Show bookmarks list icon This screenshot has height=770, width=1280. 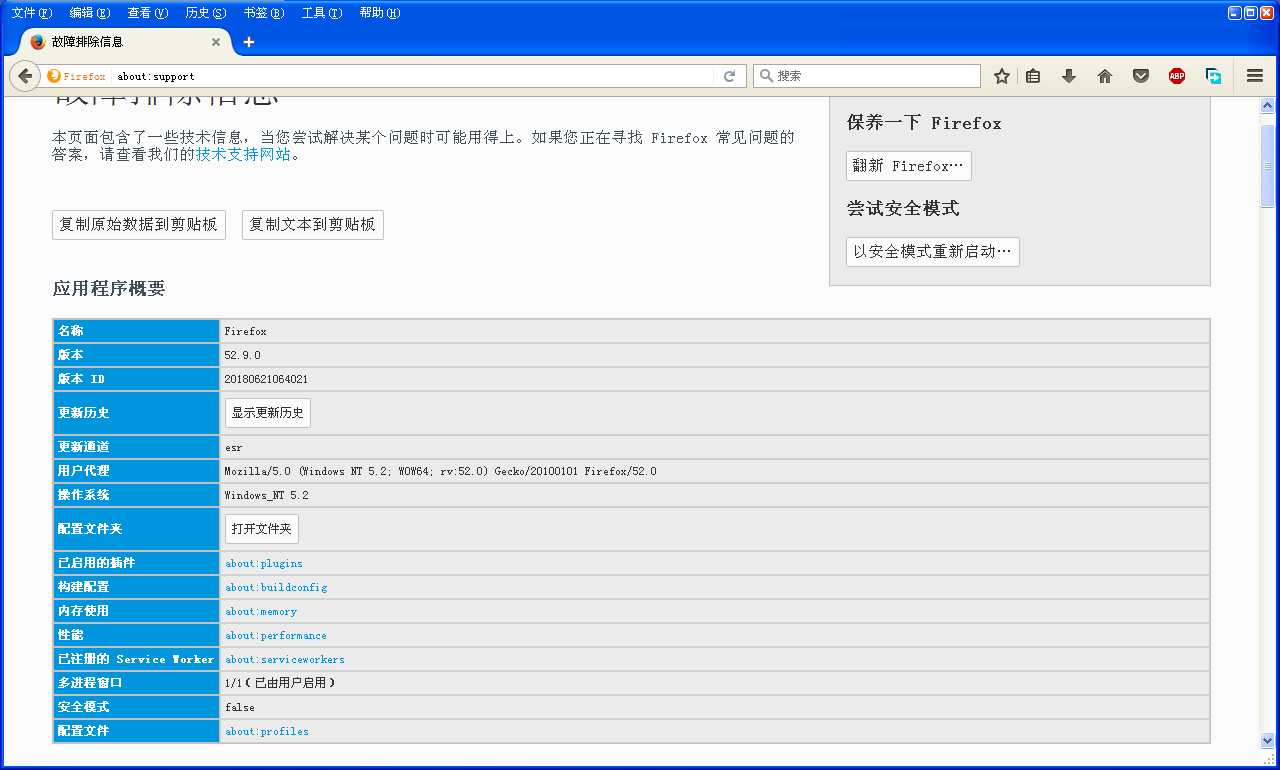click(x=1034, y=76)
